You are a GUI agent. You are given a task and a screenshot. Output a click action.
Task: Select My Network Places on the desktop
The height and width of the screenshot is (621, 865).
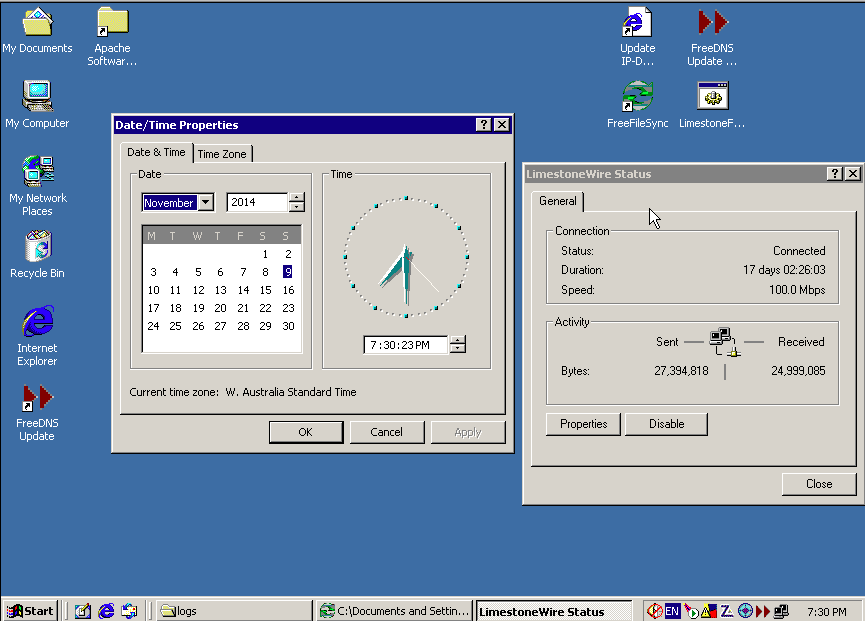pyautogui.click(x=38, y=186)
